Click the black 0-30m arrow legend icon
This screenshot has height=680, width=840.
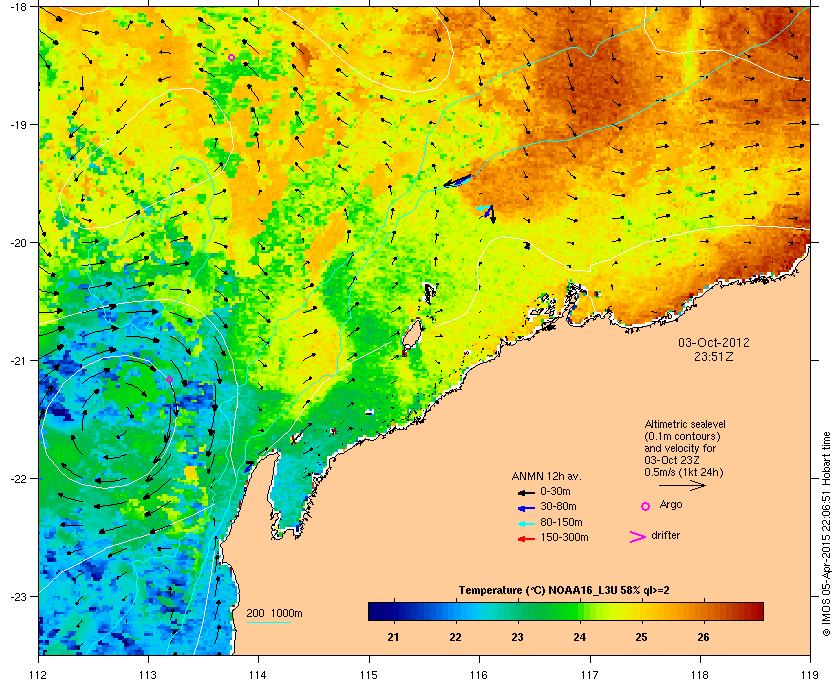[x=527, y=492]
